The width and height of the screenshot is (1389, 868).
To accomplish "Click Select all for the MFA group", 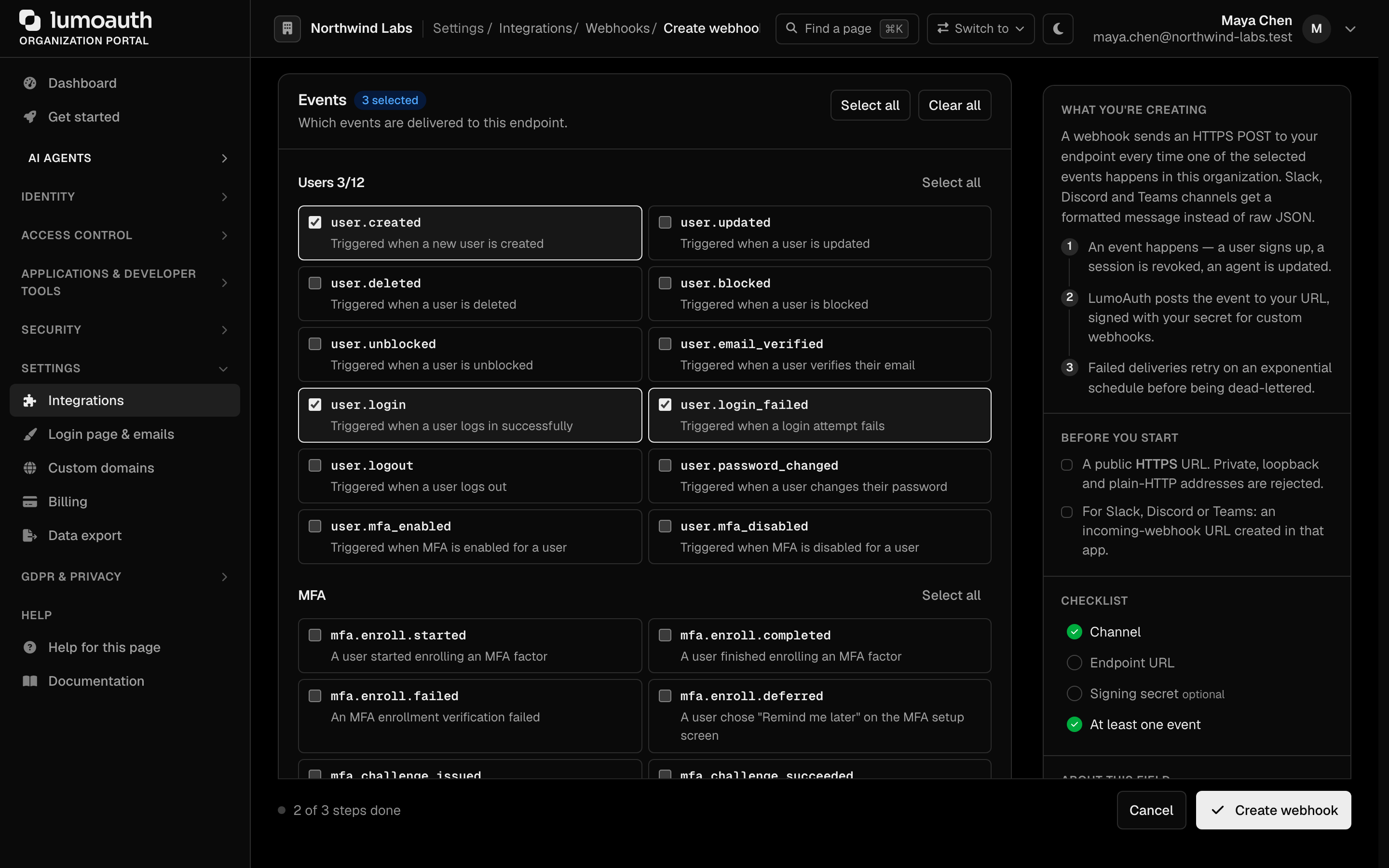I will click(951, 596).
